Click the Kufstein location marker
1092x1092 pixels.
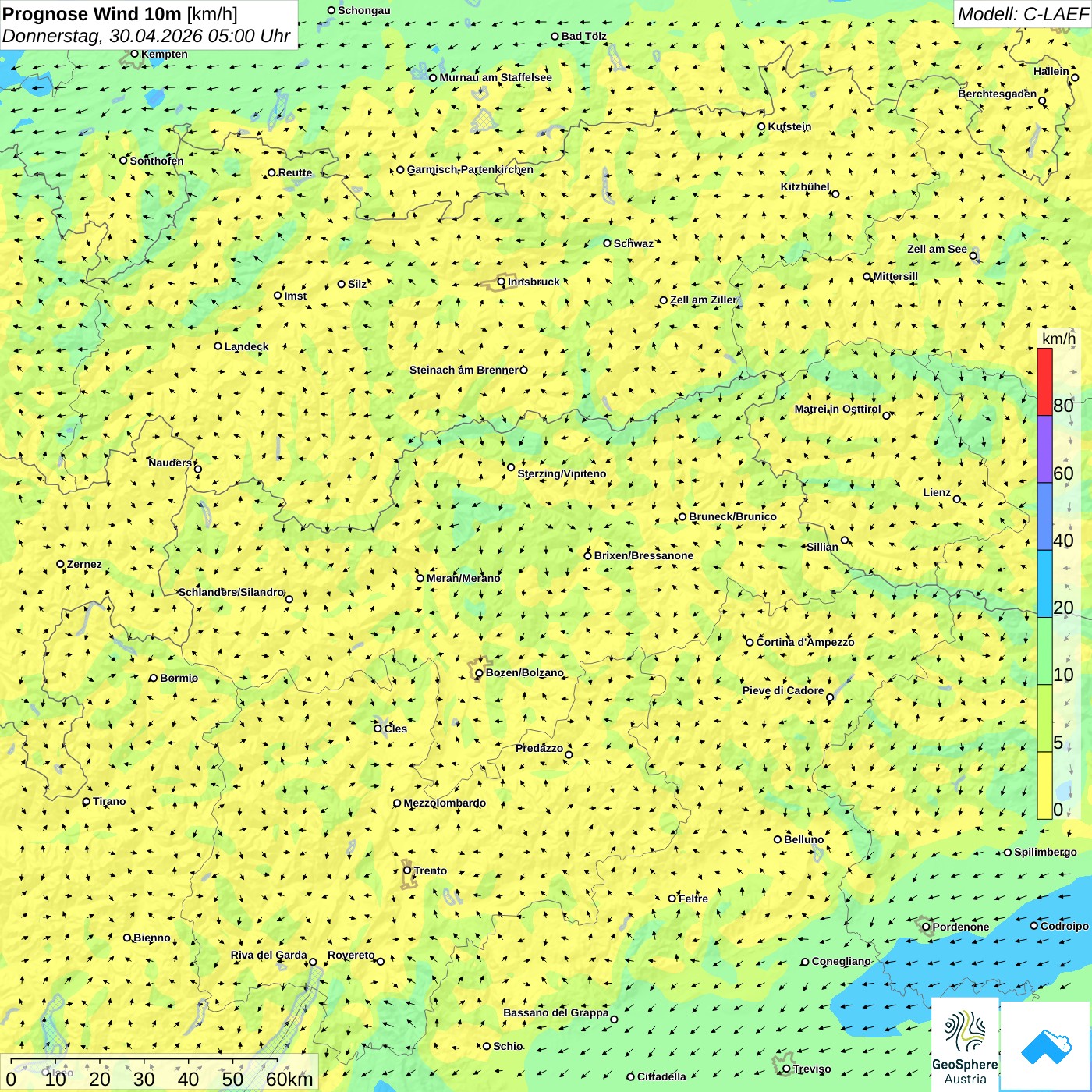coord(761,126)
